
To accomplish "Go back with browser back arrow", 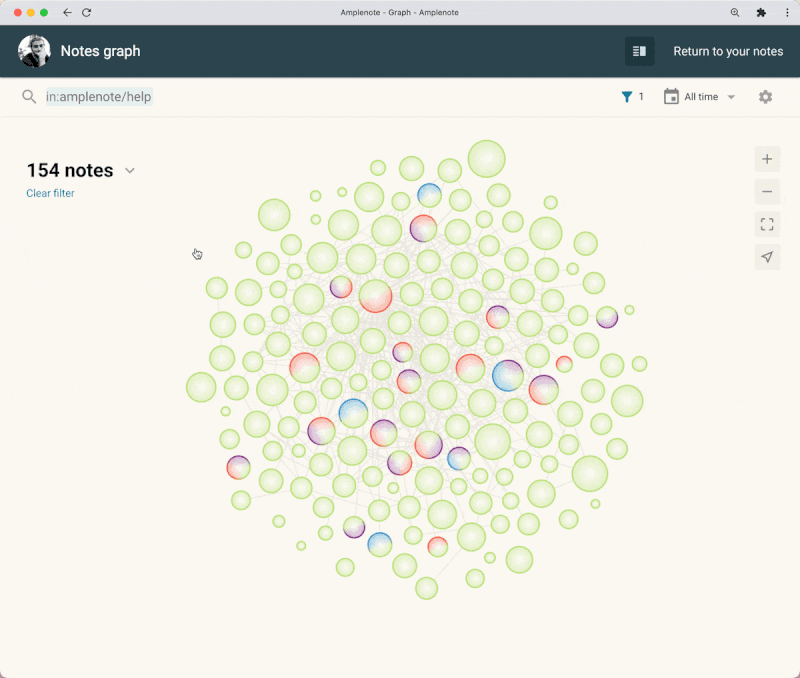I will tap(67, 13).
